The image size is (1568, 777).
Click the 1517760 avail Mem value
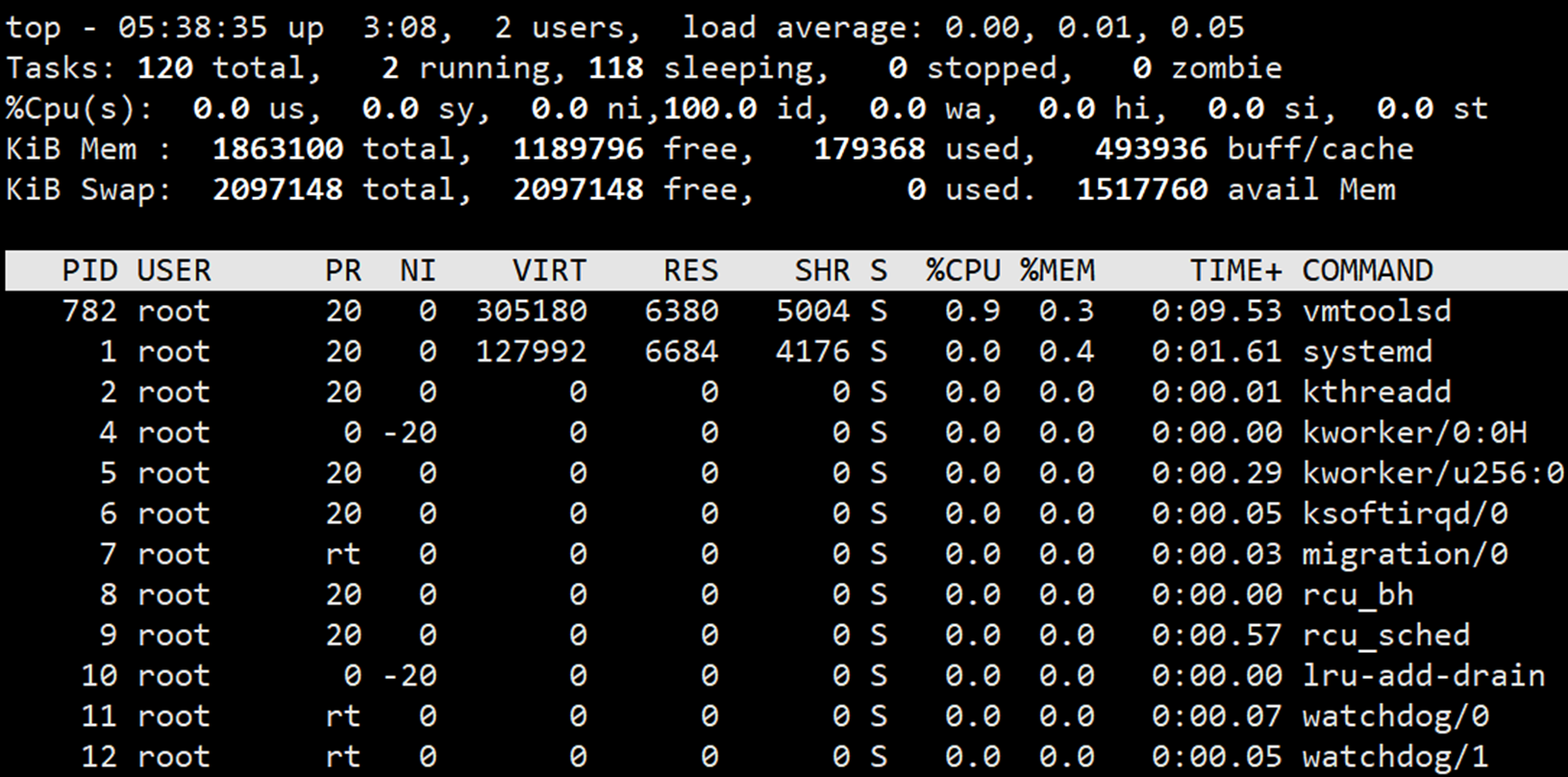tap(1141, 189)
